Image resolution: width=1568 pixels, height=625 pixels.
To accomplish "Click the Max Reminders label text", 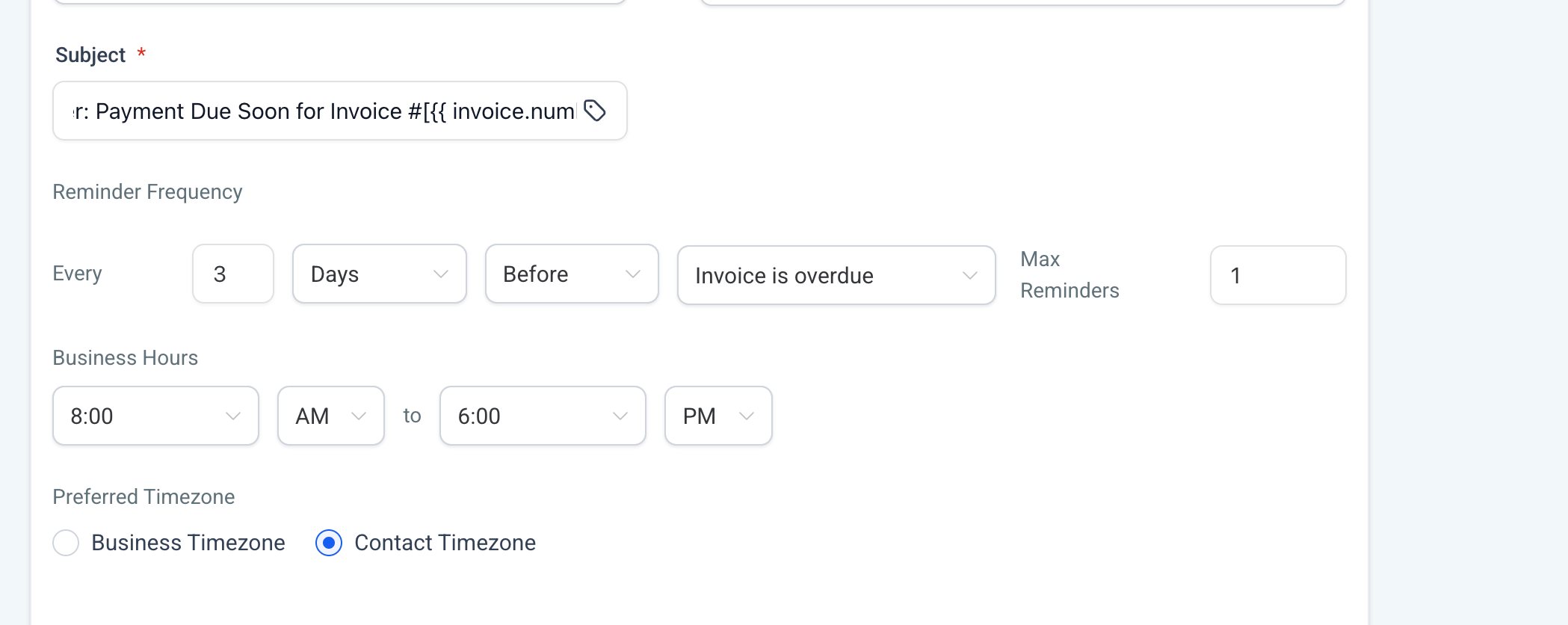I will click(1069, 275).
